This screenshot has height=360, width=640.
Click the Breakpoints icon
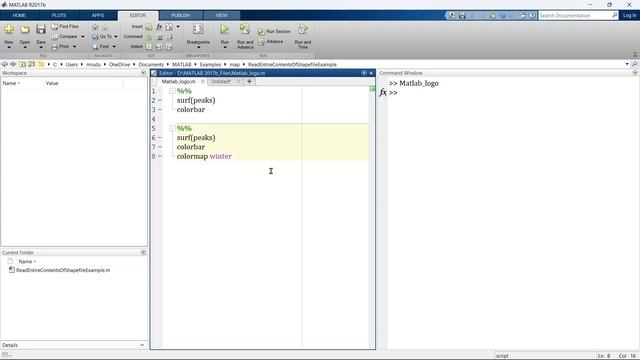198,29
